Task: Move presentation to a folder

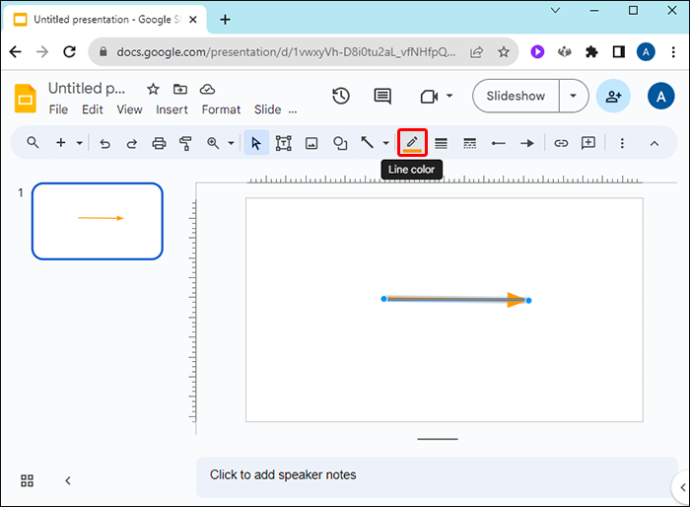Action: coord(180,89)
